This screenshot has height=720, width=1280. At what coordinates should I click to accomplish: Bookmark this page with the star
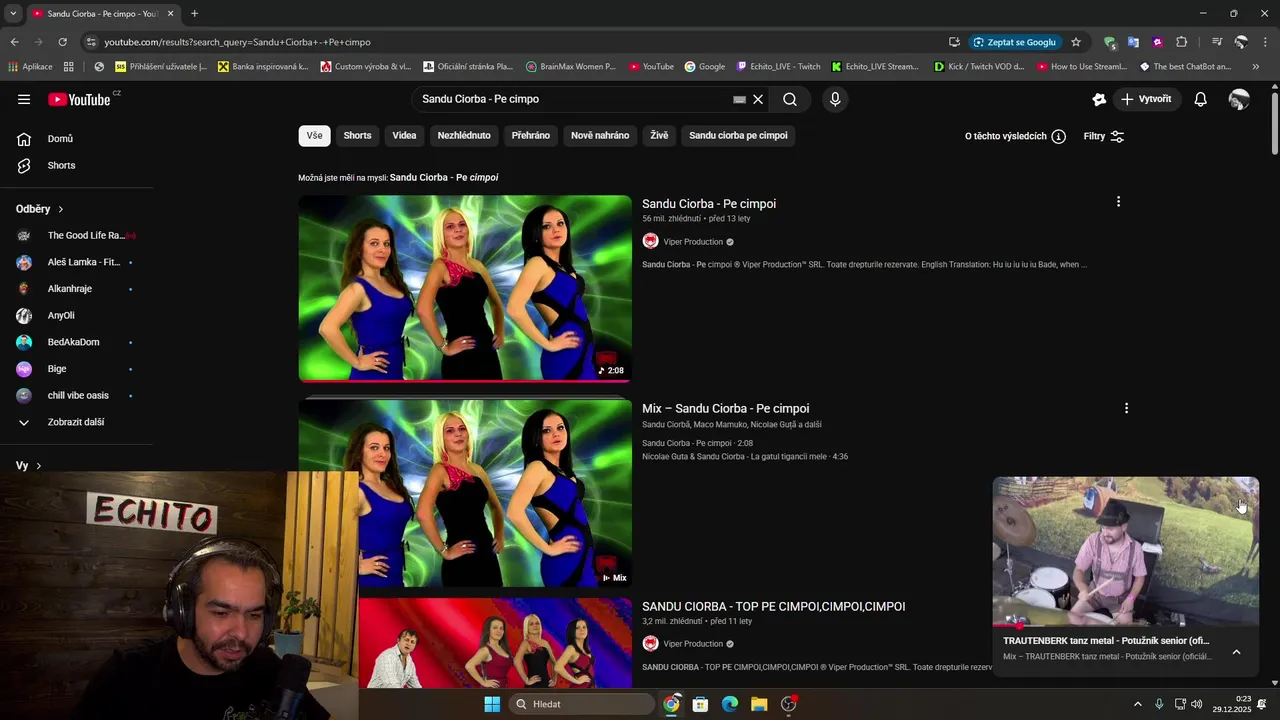(1076, 42)
